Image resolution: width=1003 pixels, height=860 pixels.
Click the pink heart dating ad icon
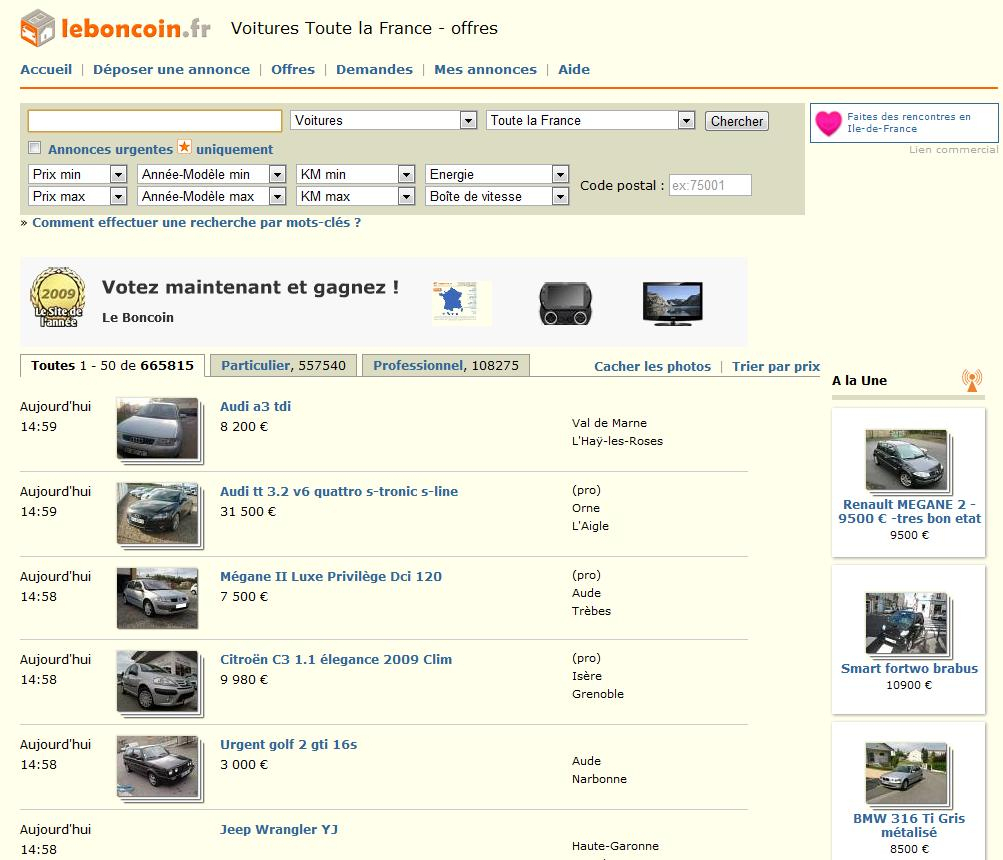pos(828,123)
